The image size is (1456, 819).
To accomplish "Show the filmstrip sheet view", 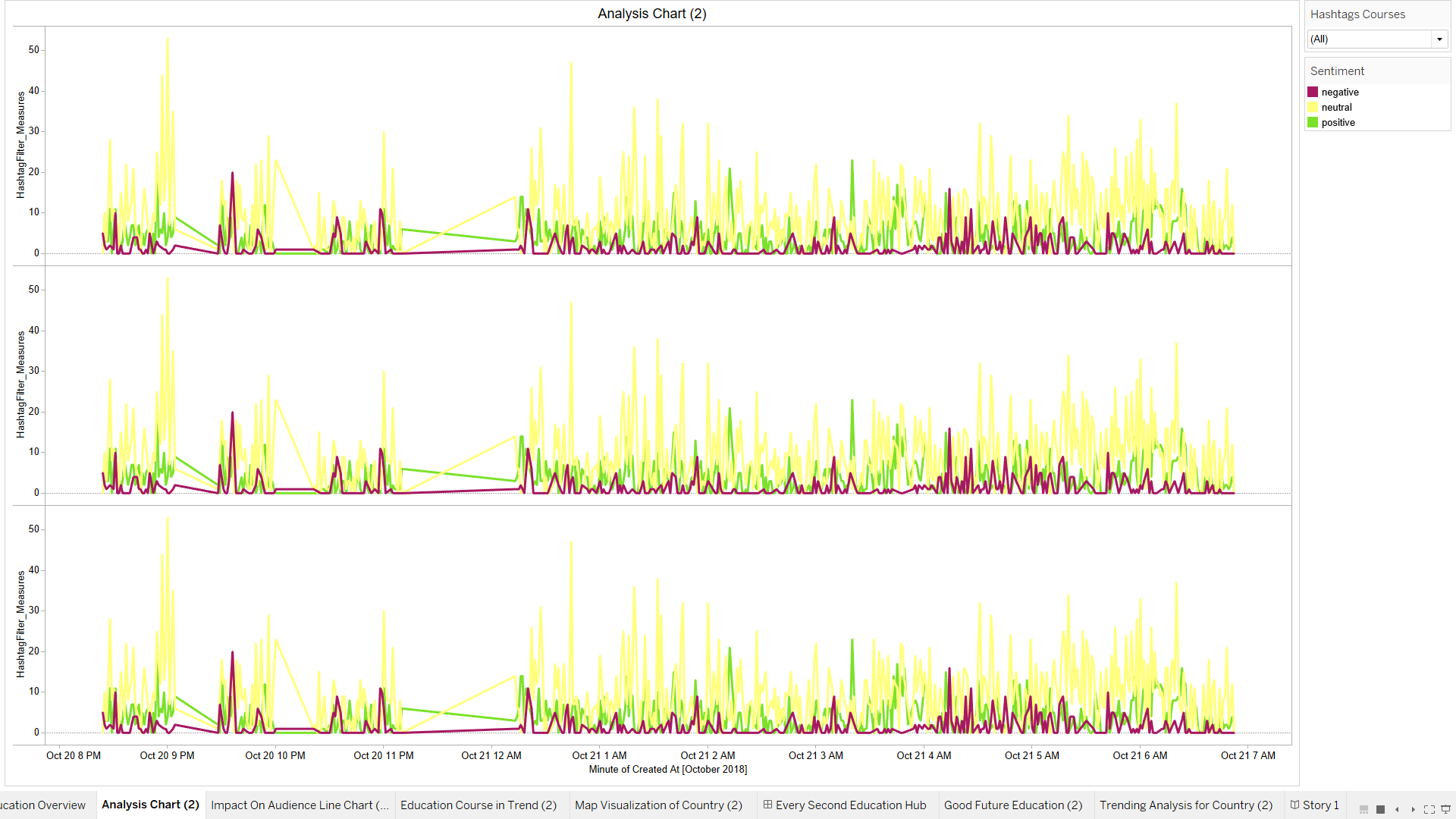I will click(x=1363, y=809).
